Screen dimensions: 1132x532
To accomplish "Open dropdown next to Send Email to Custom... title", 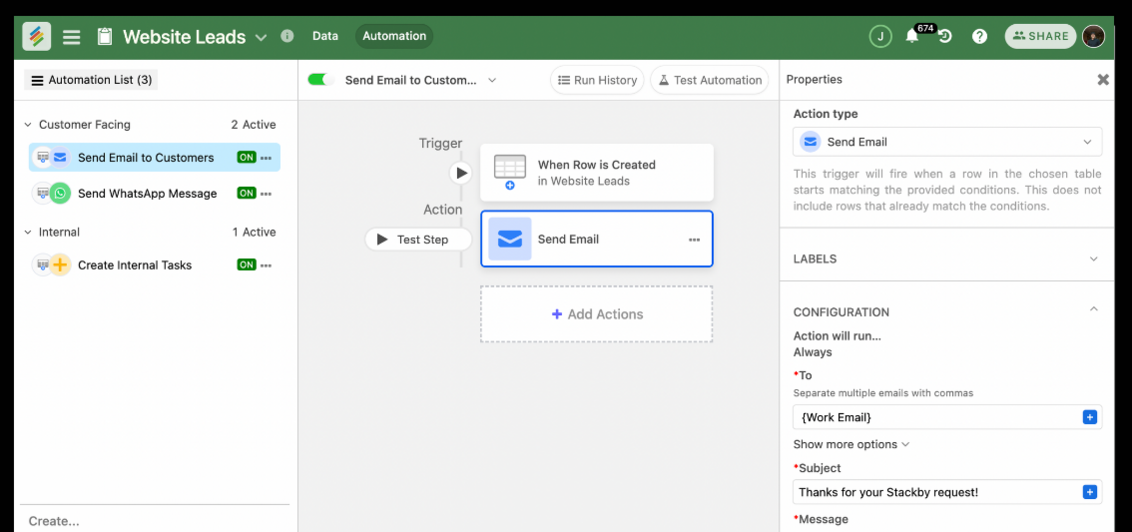I will [x=492, y=80].
